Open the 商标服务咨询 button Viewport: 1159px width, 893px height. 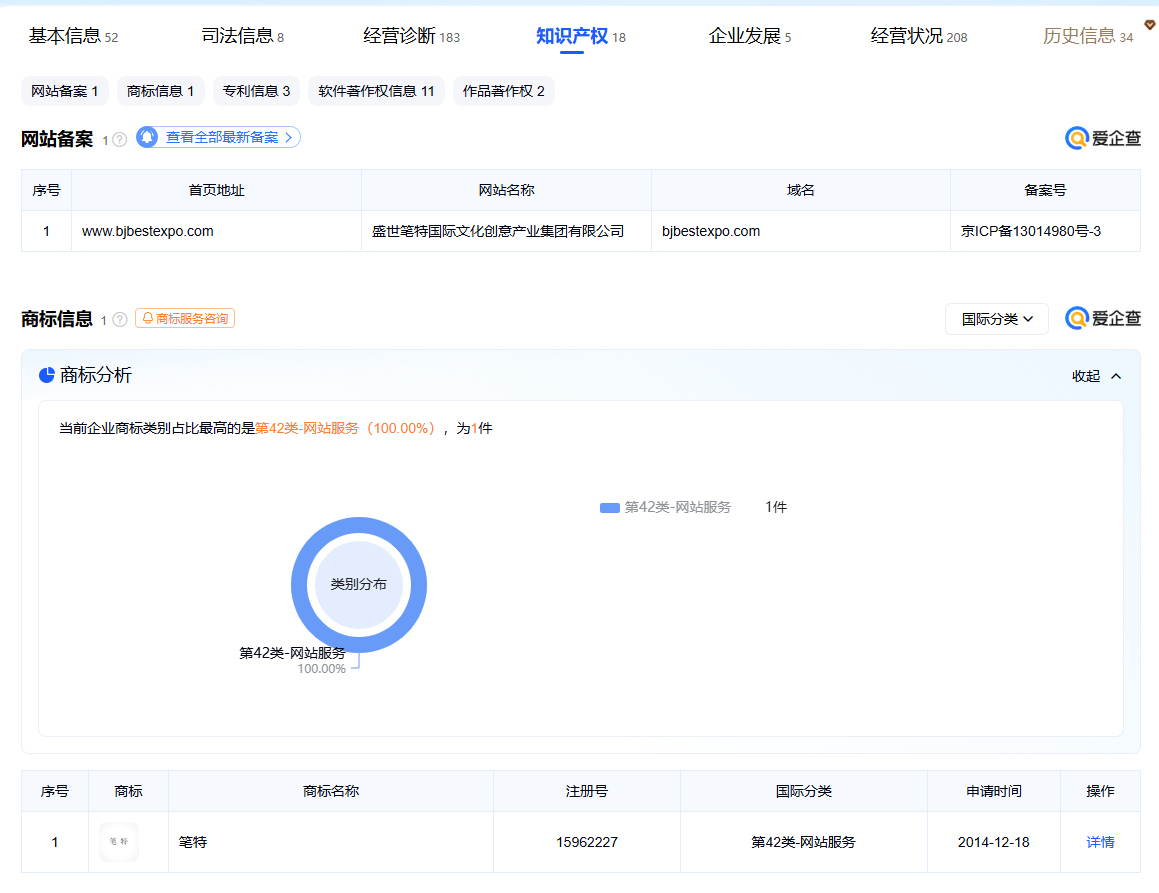pos(185,318)
